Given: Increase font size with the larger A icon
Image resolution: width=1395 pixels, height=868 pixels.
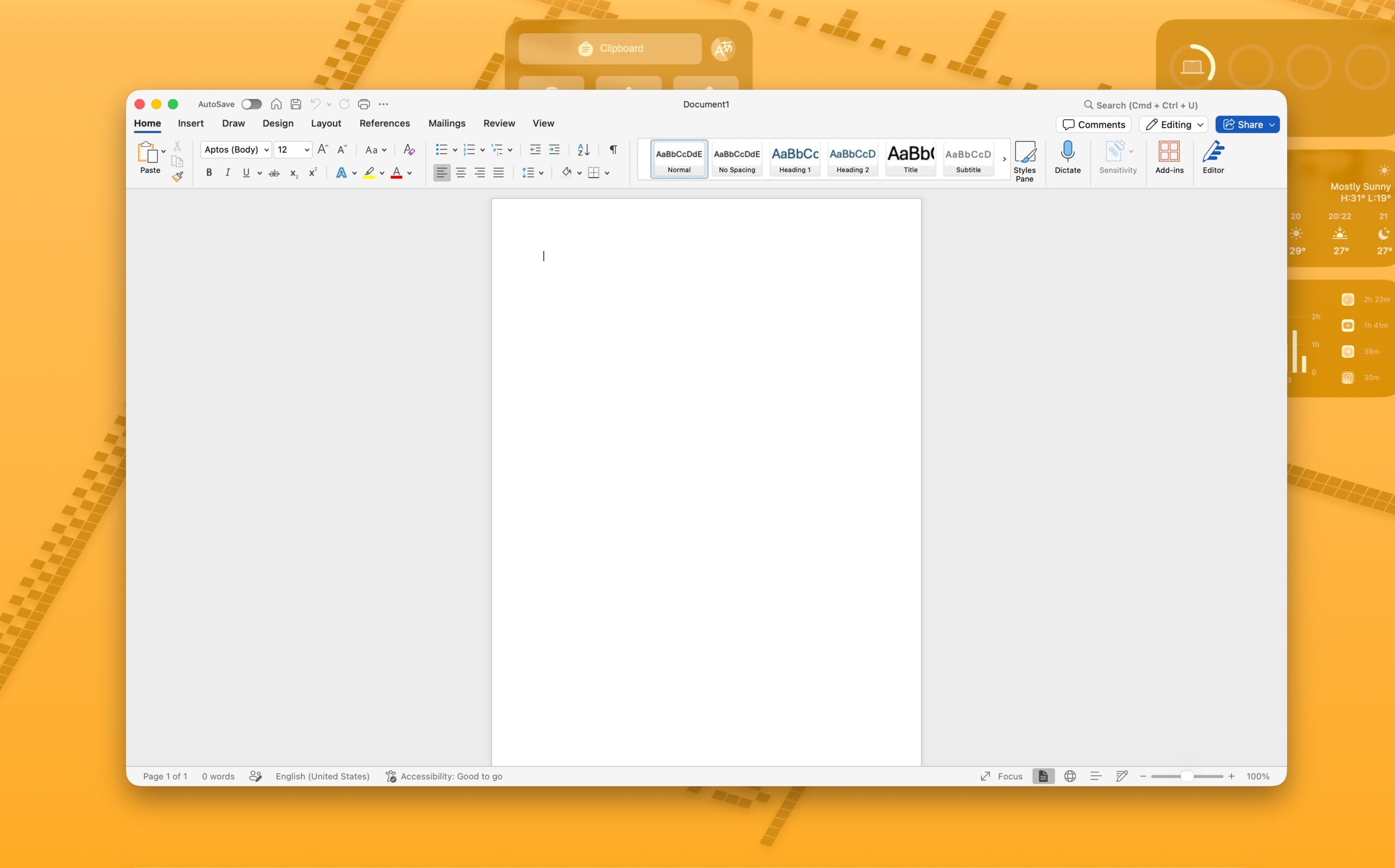Looking at the screenshot, I should (x=323, y=149).
